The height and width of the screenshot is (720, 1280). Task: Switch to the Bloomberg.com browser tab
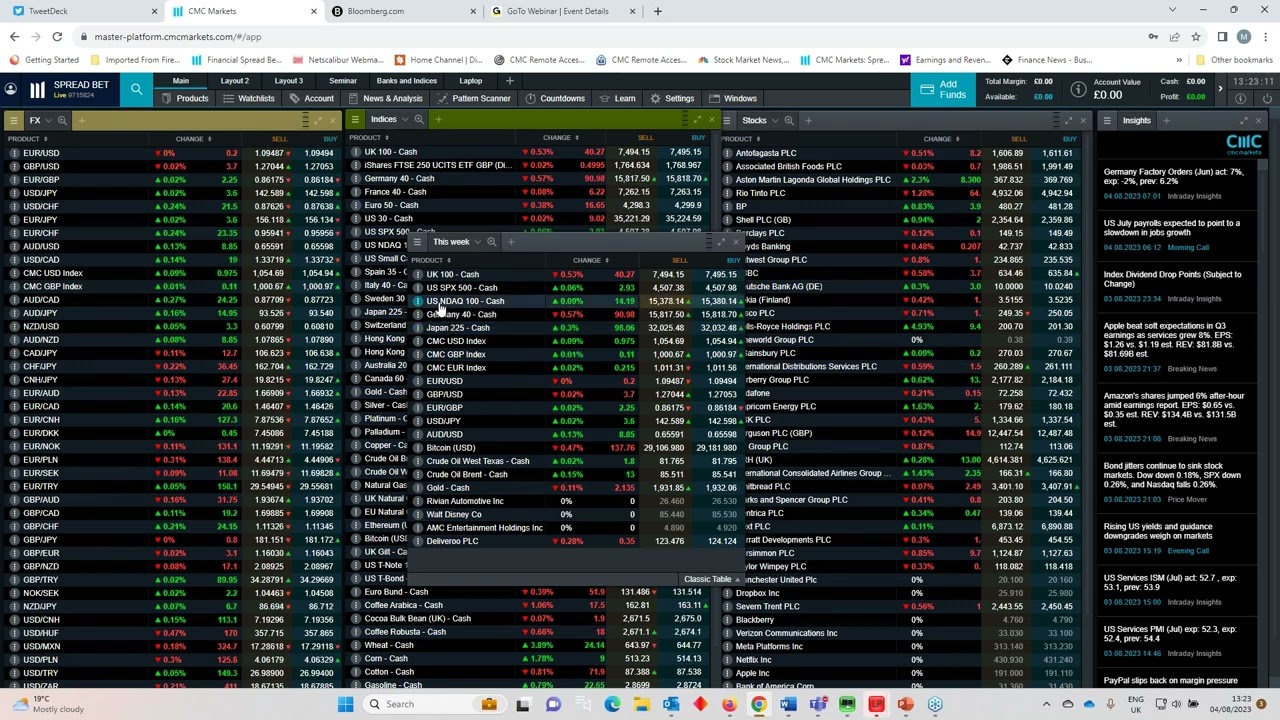401,11
